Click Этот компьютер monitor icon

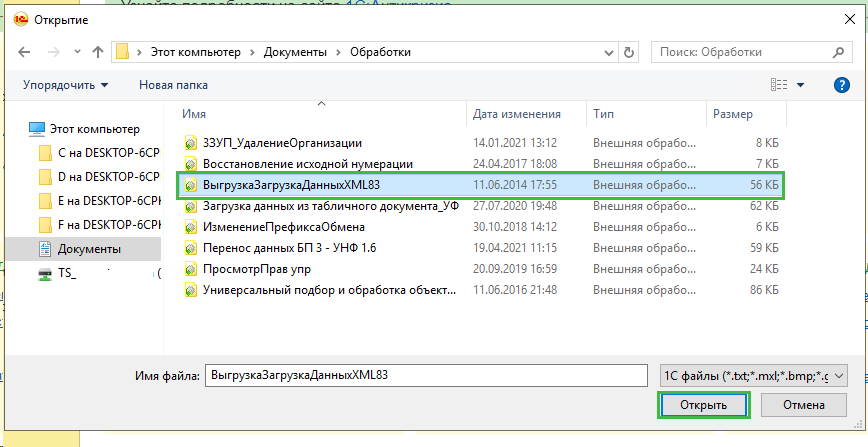[37, 129]
